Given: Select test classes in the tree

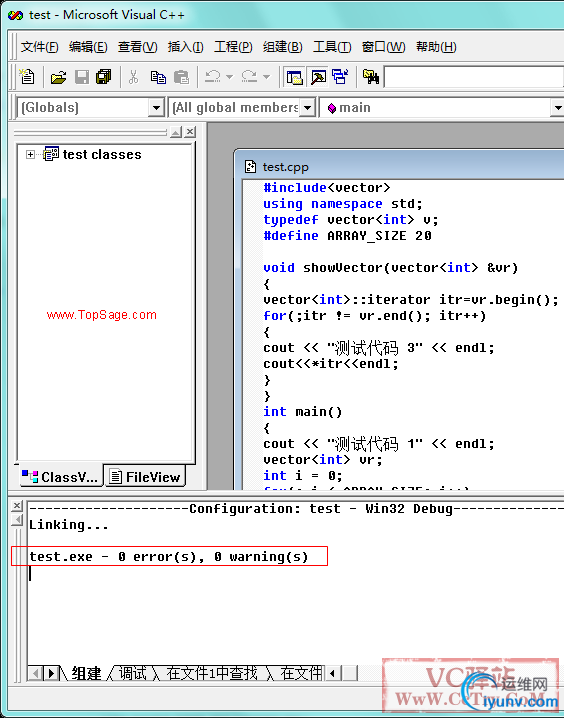Looking at the screenshot, I should coord(102,155).
